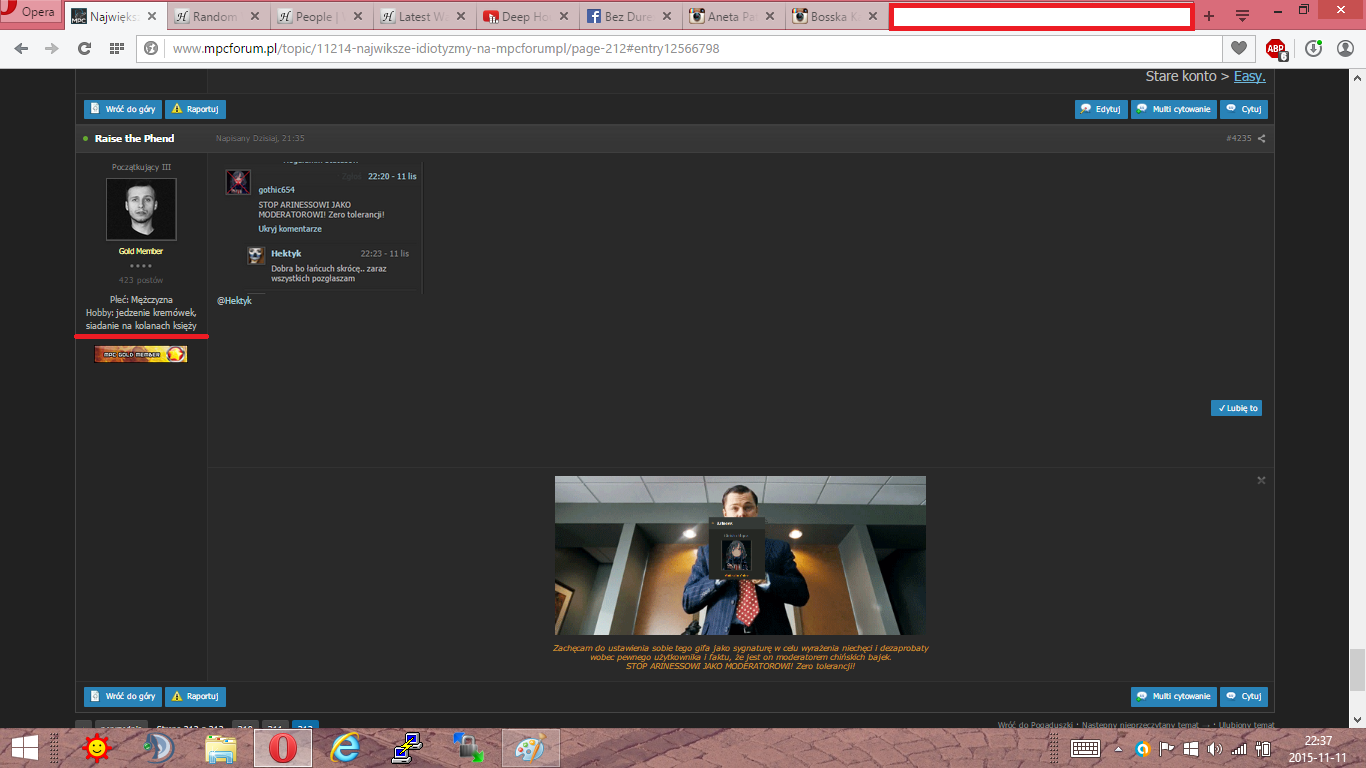
Task: Reload the current page
Action: pyautogui.click(x=84, y=48)
